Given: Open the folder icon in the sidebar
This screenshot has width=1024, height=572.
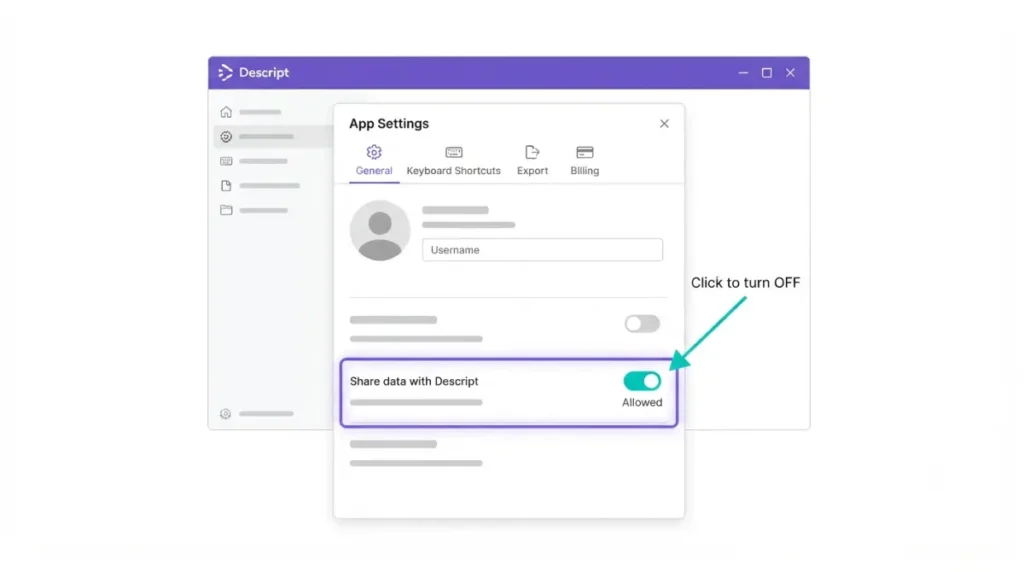Looking at the screenshot, I should (x=226, y=210).
